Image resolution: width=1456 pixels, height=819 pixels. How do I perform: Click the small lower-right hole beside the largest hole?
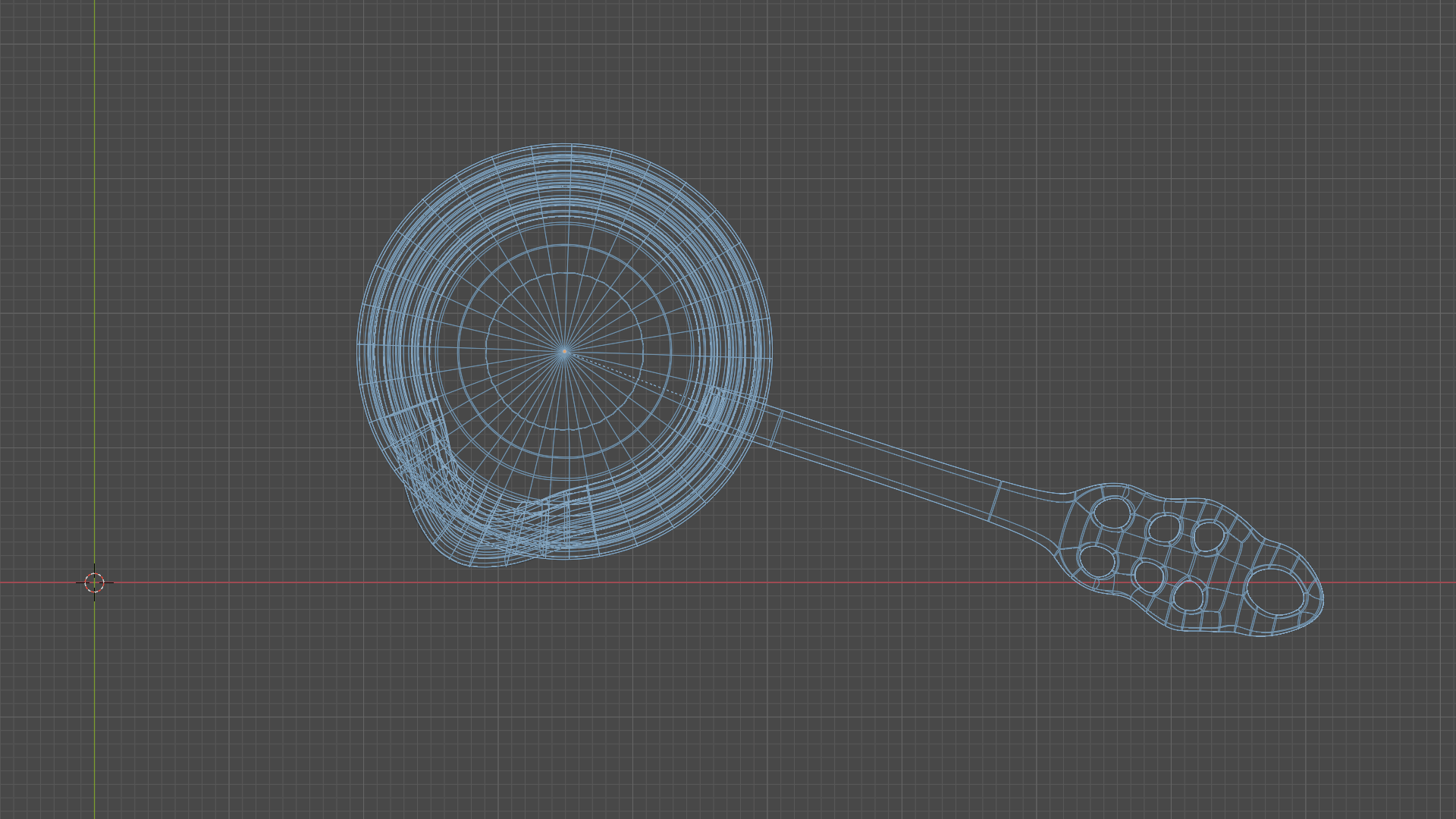tap(1188, 595)
